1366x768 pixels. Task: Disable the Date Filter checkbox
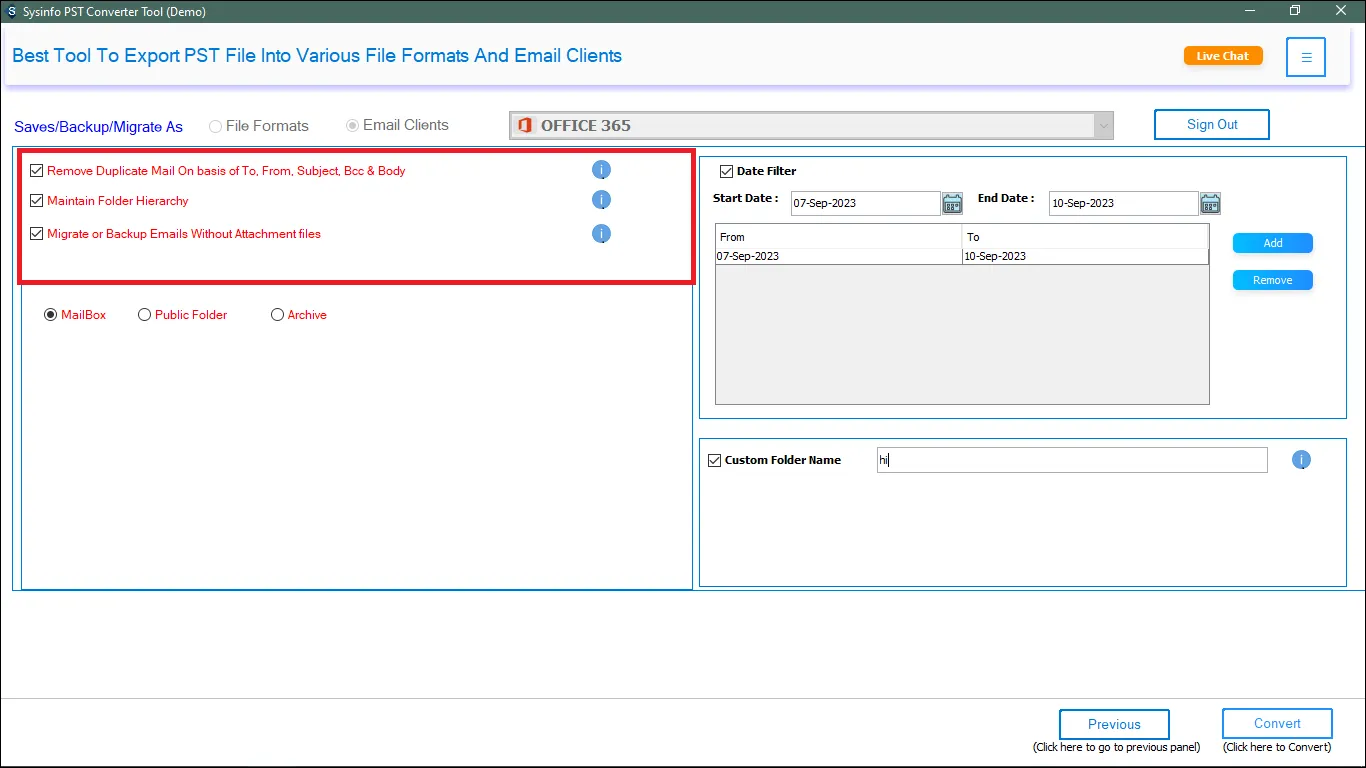[x=727, y=171]
